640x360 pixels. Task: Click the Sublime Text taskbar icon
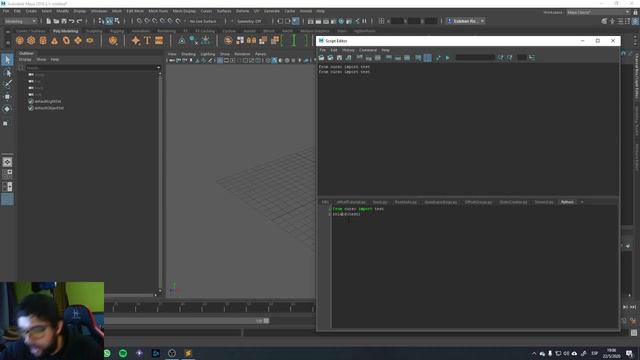coord(188,353)
